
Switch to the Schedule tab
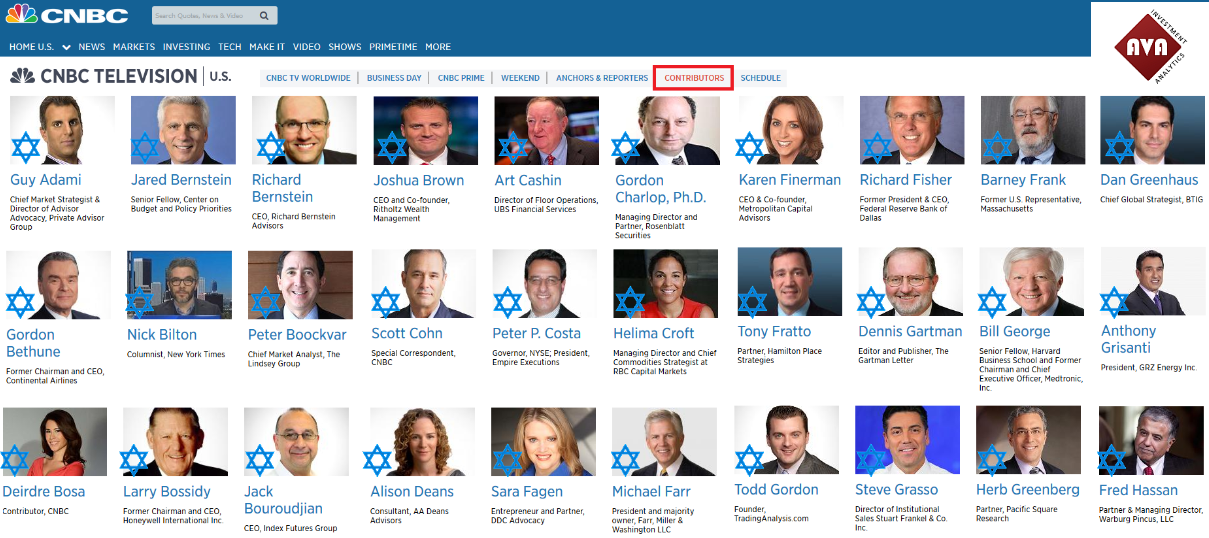click(x=761, y=78)
